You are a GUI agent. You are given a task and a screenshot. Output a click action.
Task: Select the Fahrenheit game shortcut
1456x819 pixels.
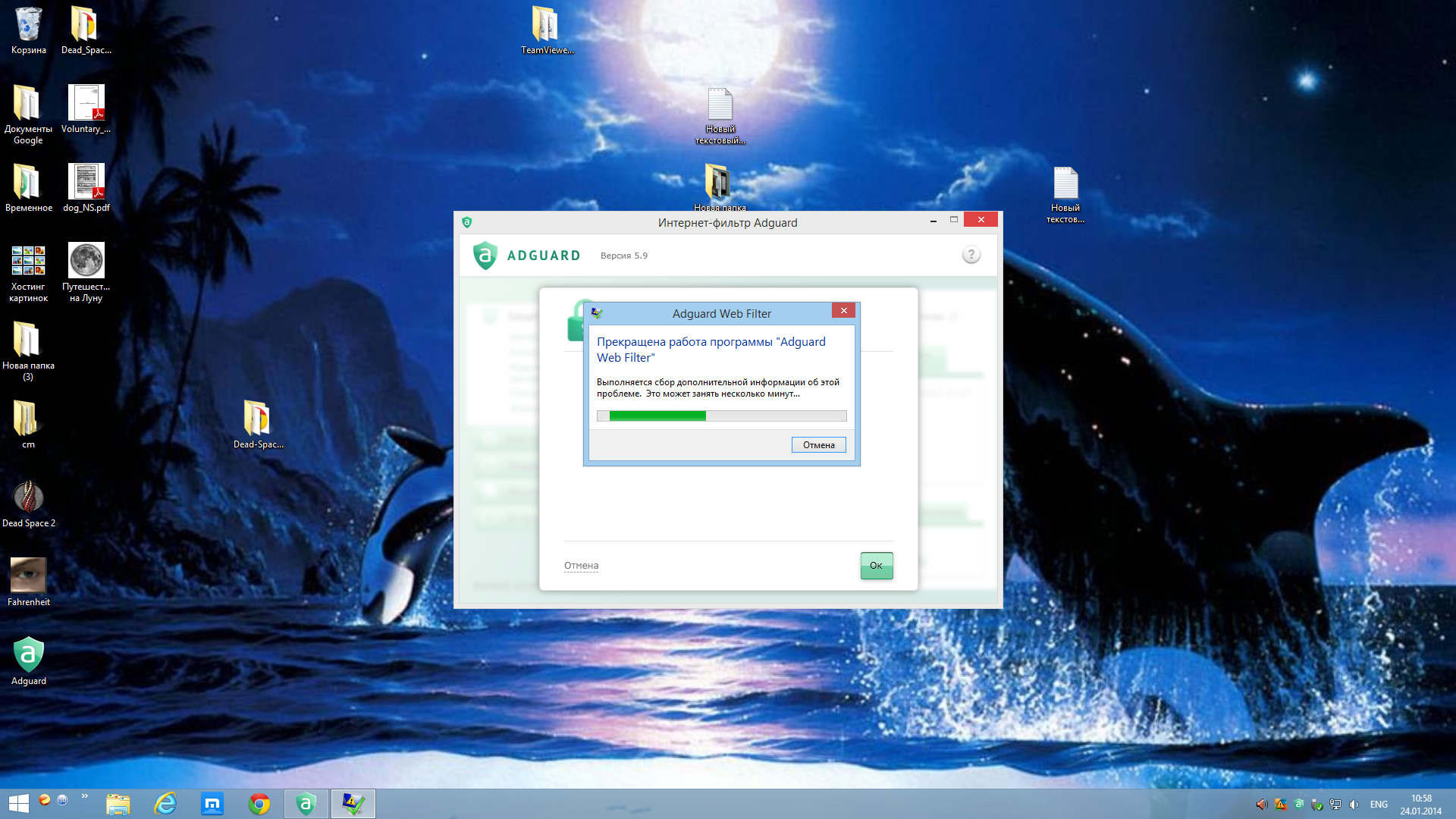point(28,582)
